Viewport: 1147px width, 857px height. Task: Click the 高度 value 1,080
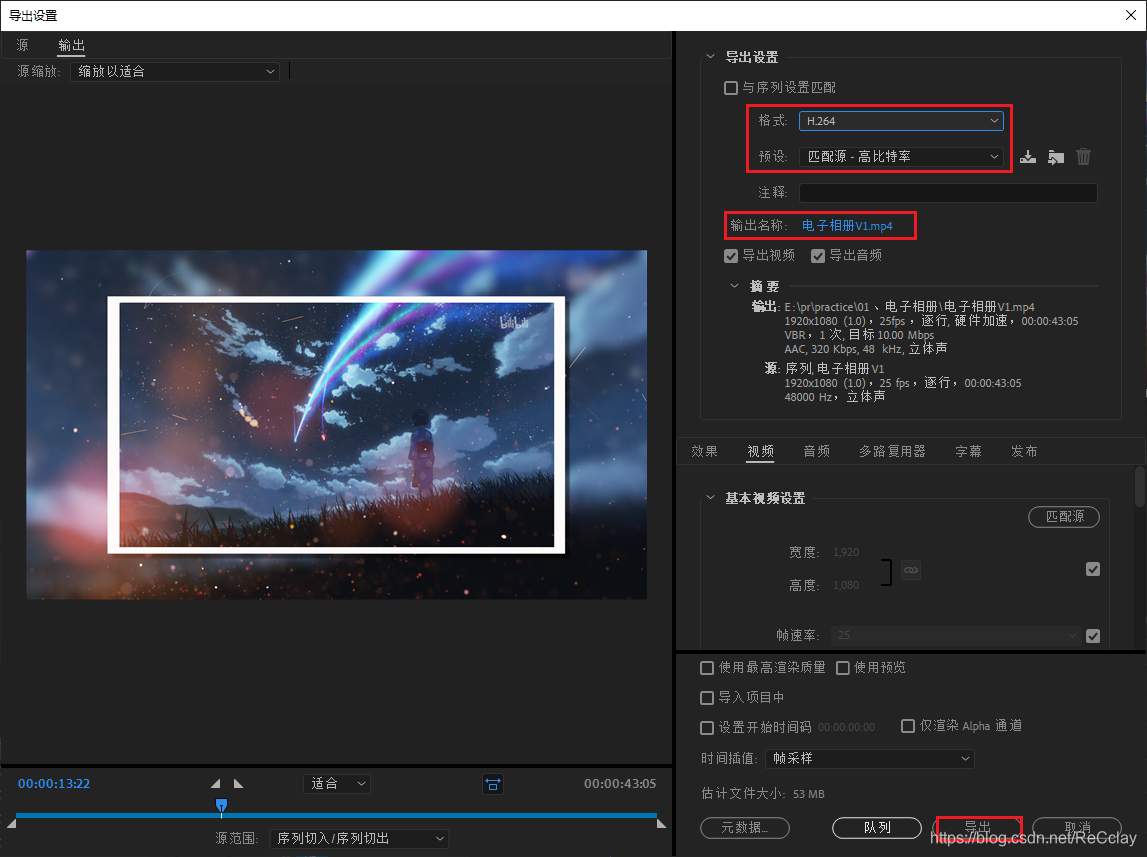[846, 586]
